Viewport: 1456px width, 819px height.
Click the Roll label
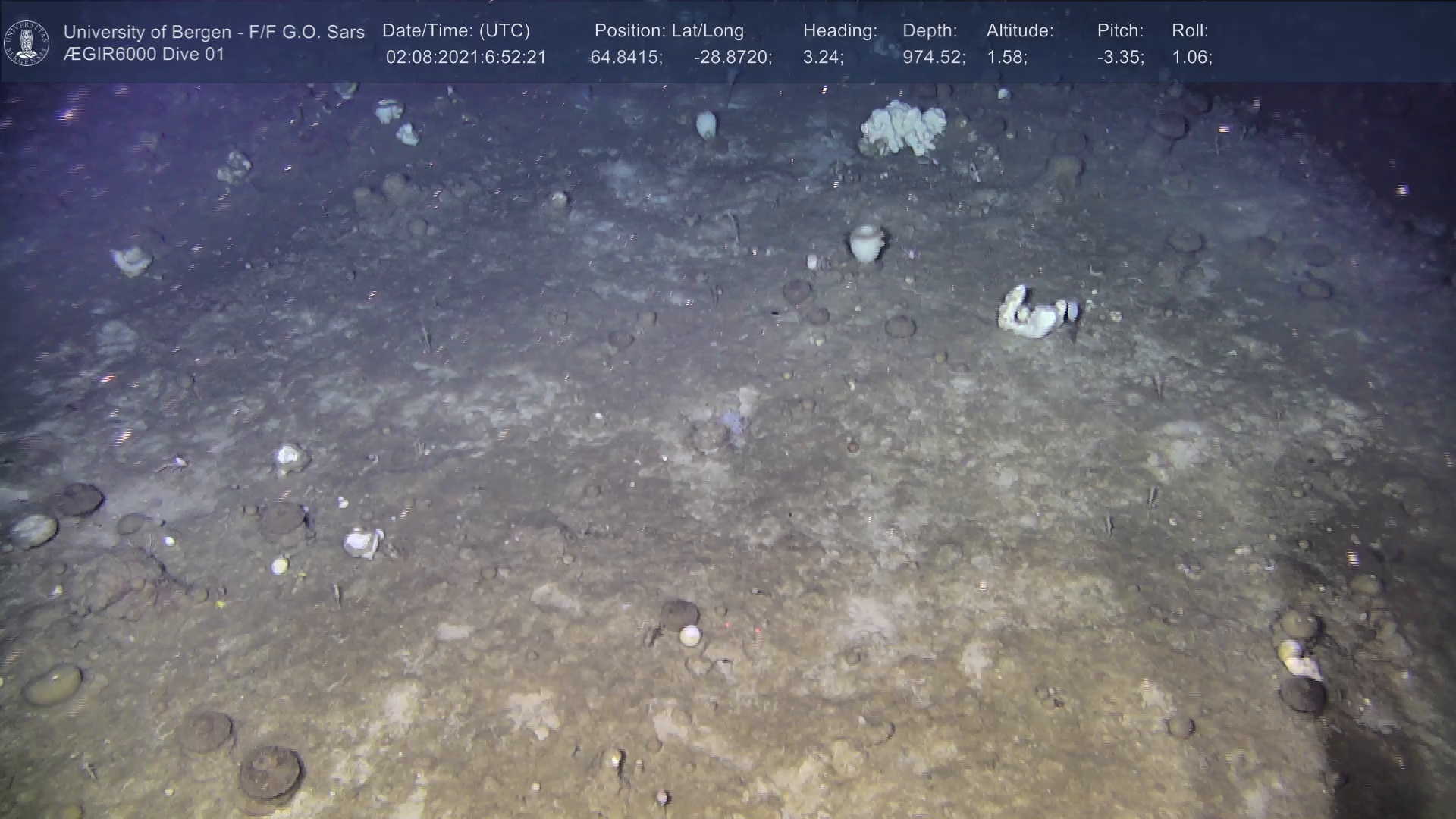(x=1190, y=30)
